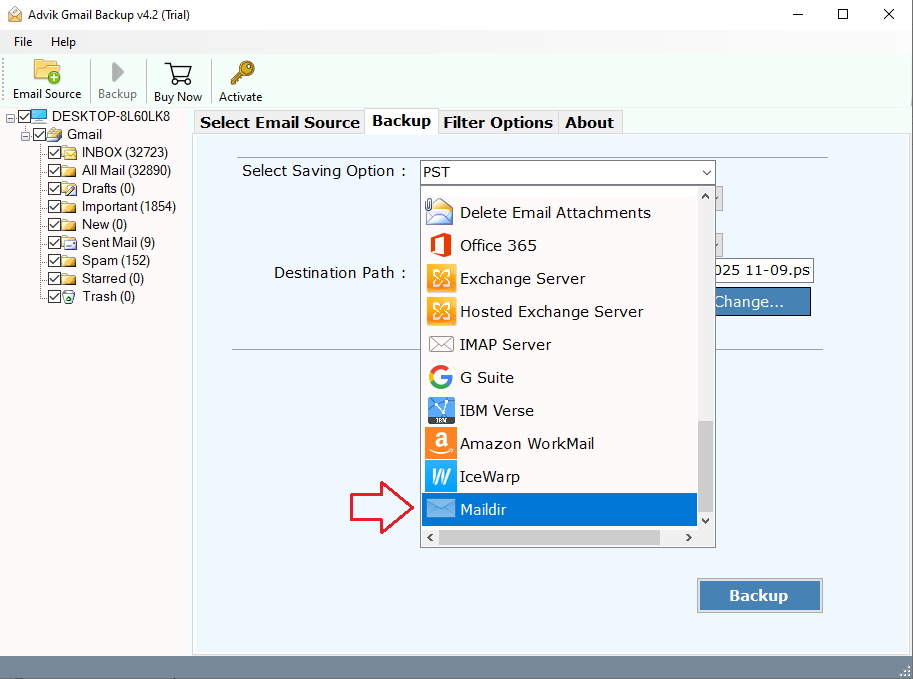Toggle the All Mail (32890) checkbox

(55, 171)
